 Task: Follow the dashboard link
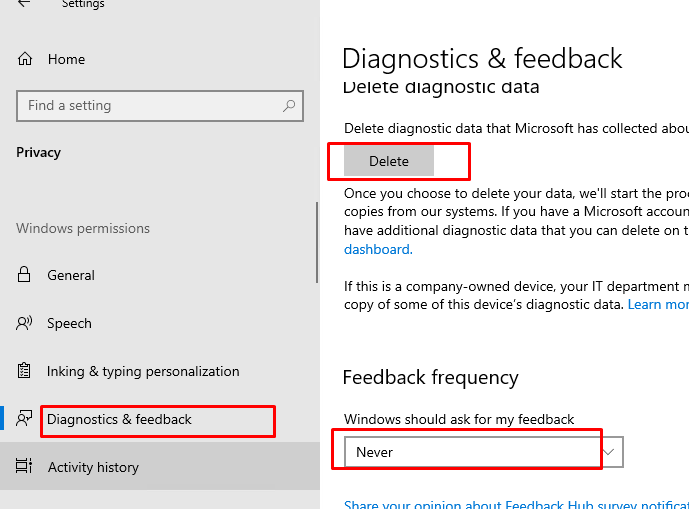tap(377, 249)
